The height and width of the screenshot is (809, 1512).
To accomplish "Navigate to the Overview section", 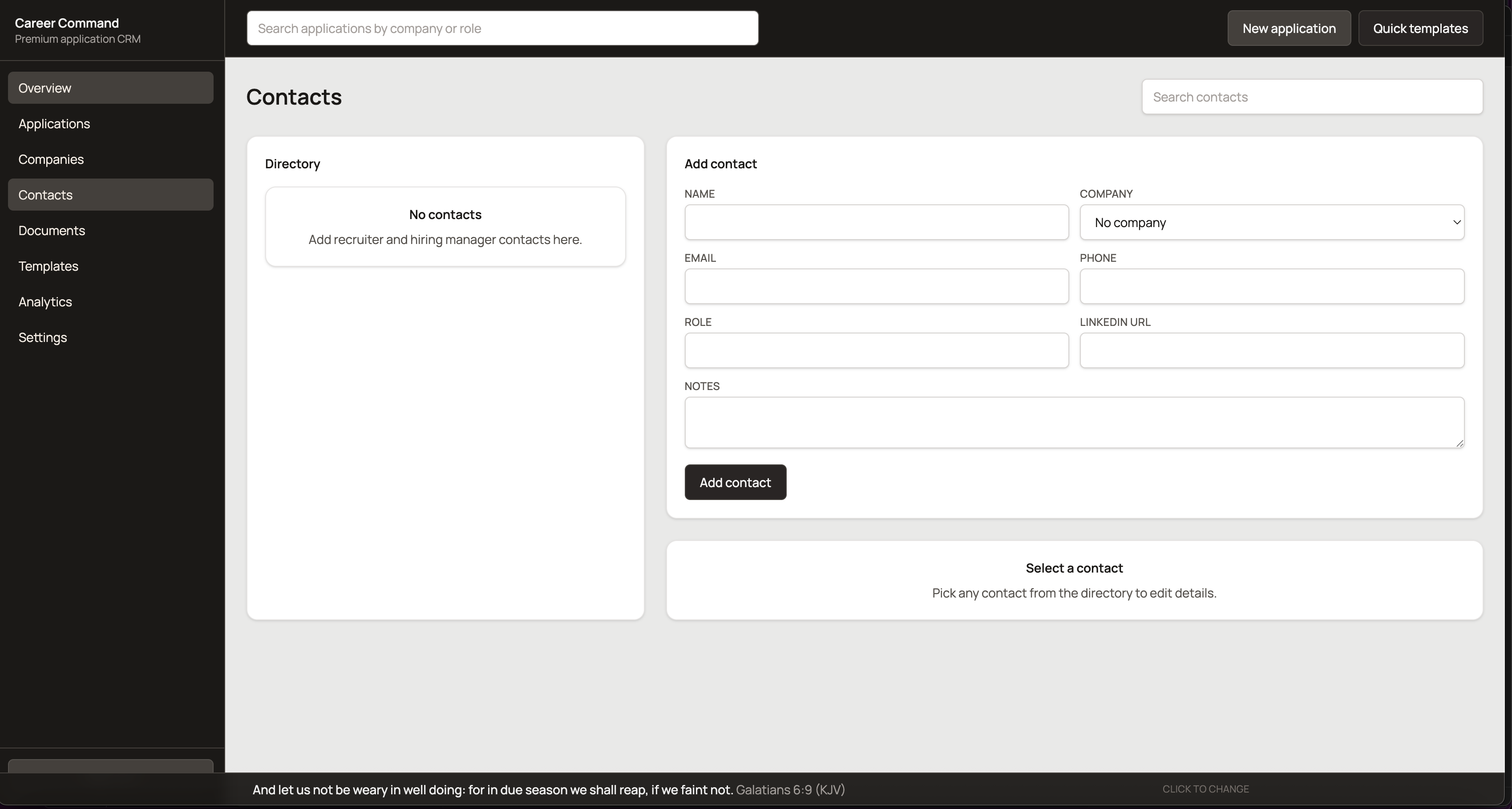I will coord(110,88).
